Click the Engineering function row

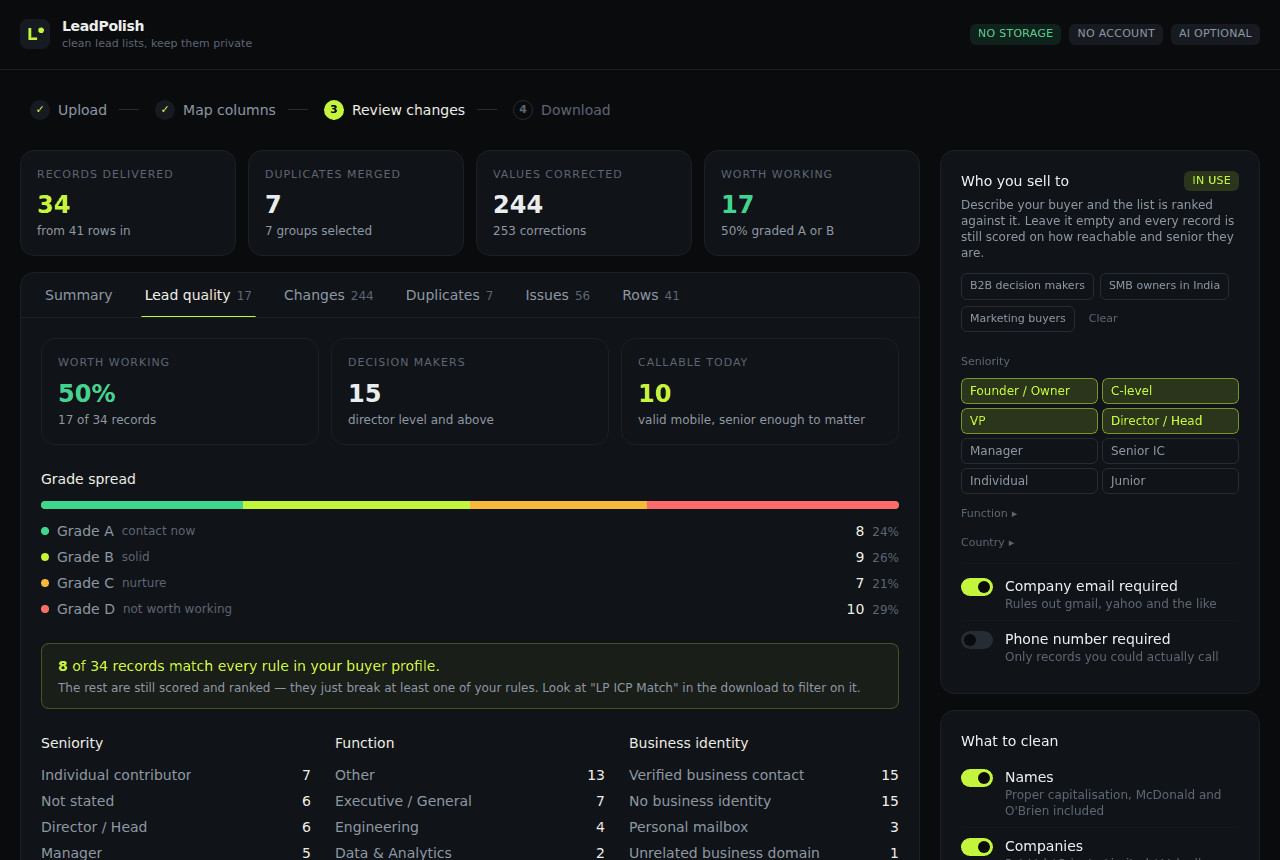pyautogui.click(x=470, y=827)
